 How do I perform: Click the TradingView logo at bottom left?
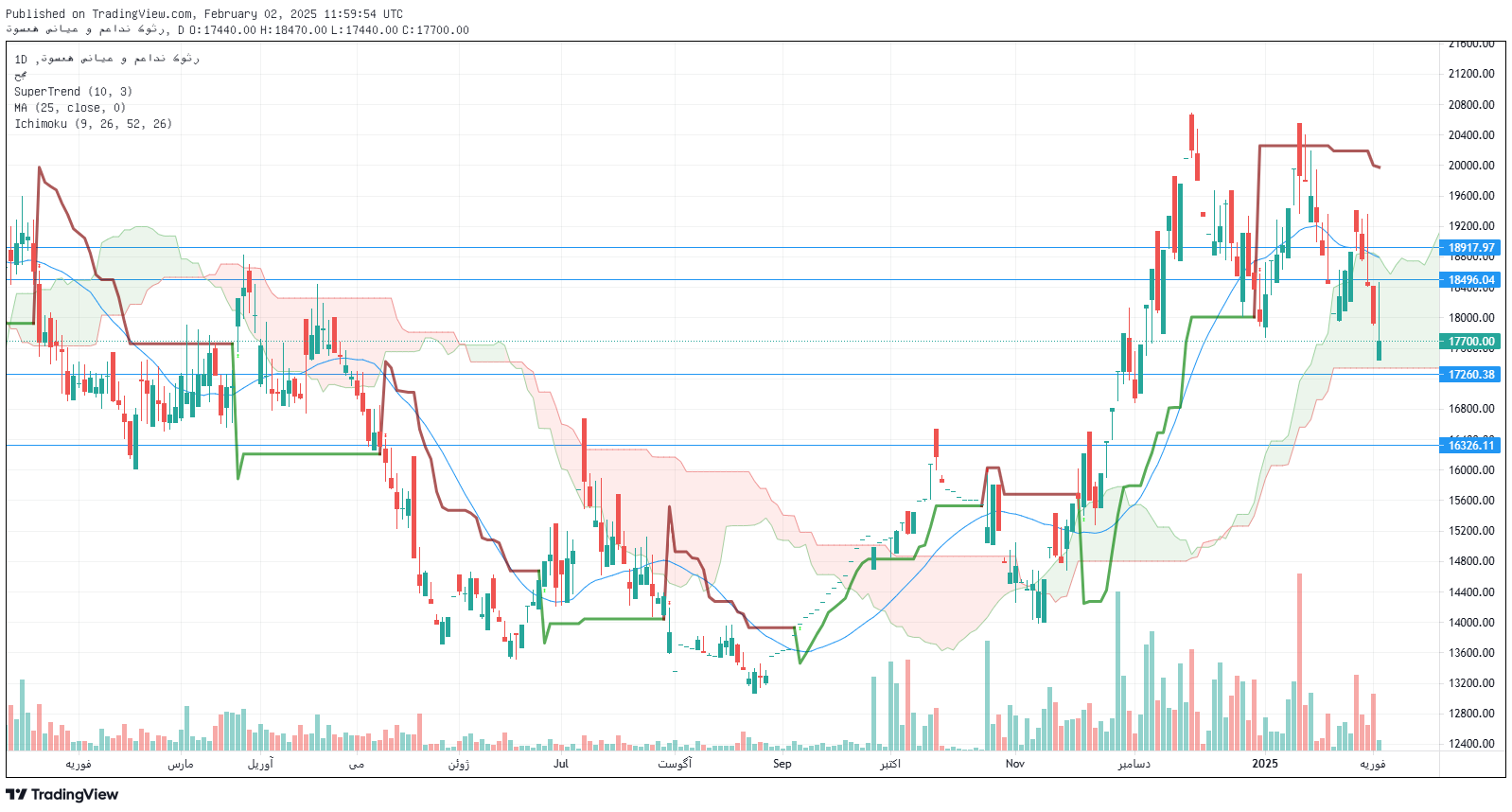click(62, 794)
